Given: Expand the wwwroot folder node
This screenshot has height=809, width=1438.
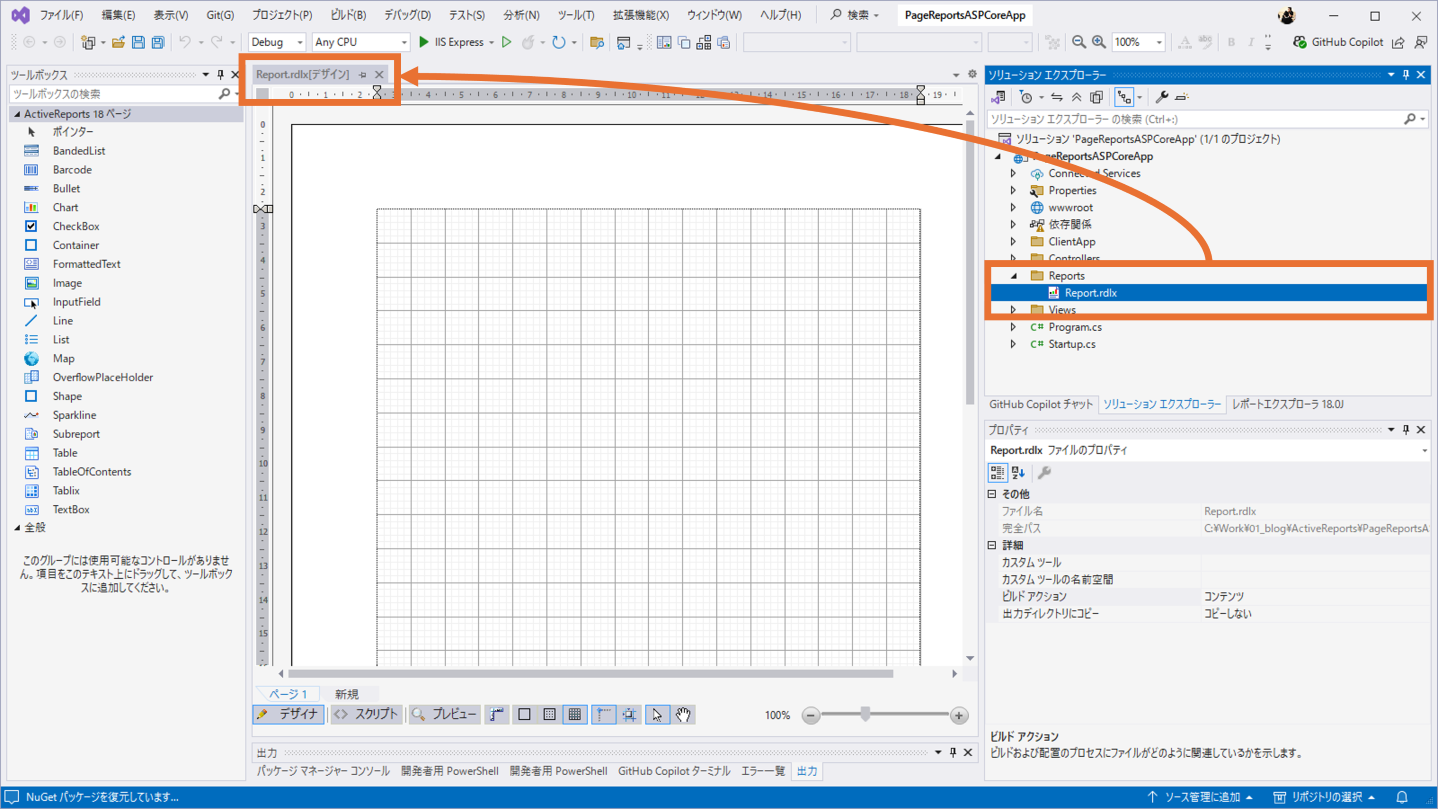Looking at the screenshot, I should pos(1013,208).
